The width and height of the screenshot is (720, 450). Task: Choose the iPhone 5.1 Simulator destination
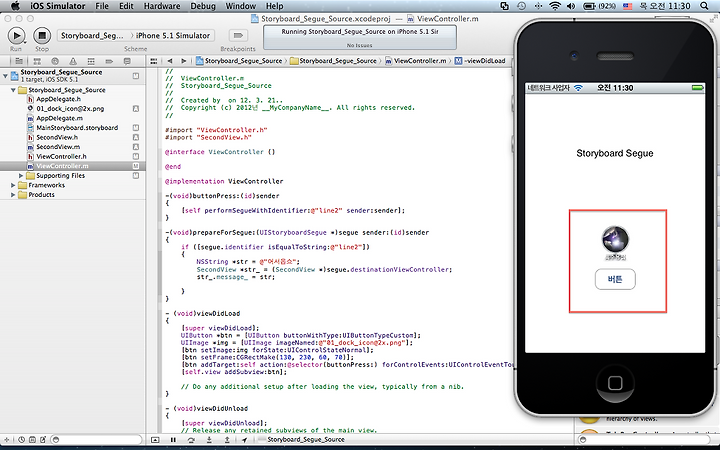tap(173, 35)
